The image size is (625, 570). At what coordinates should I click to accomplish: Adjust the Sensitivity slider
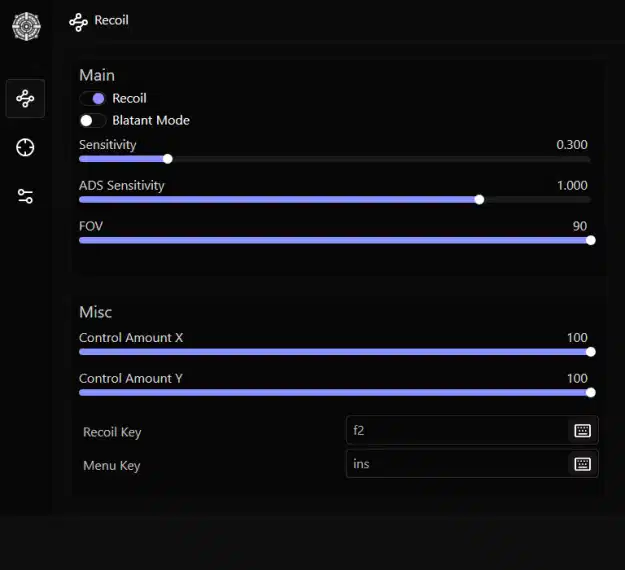[x=334, y=159]
